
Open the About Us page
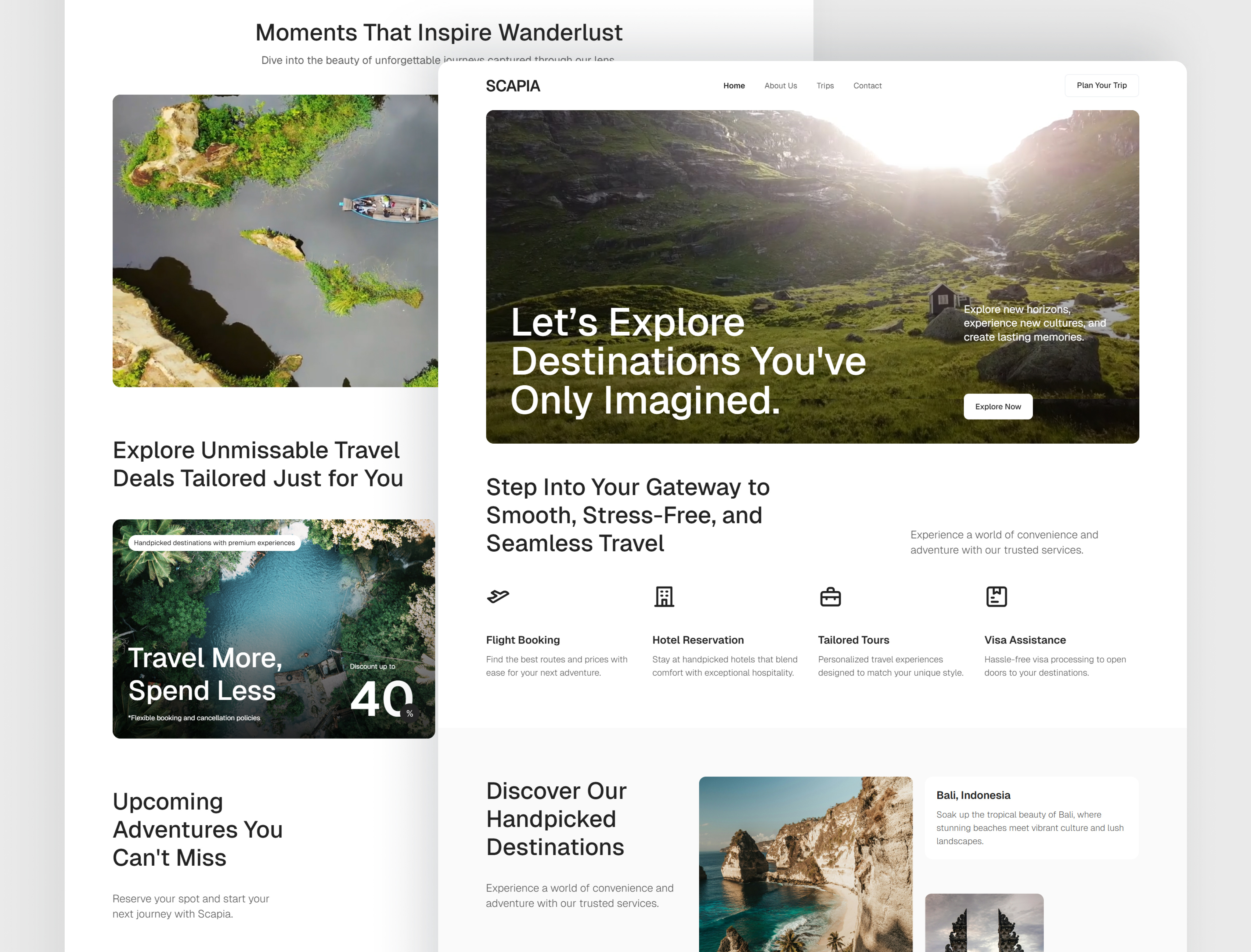click(x=780, y=85)
